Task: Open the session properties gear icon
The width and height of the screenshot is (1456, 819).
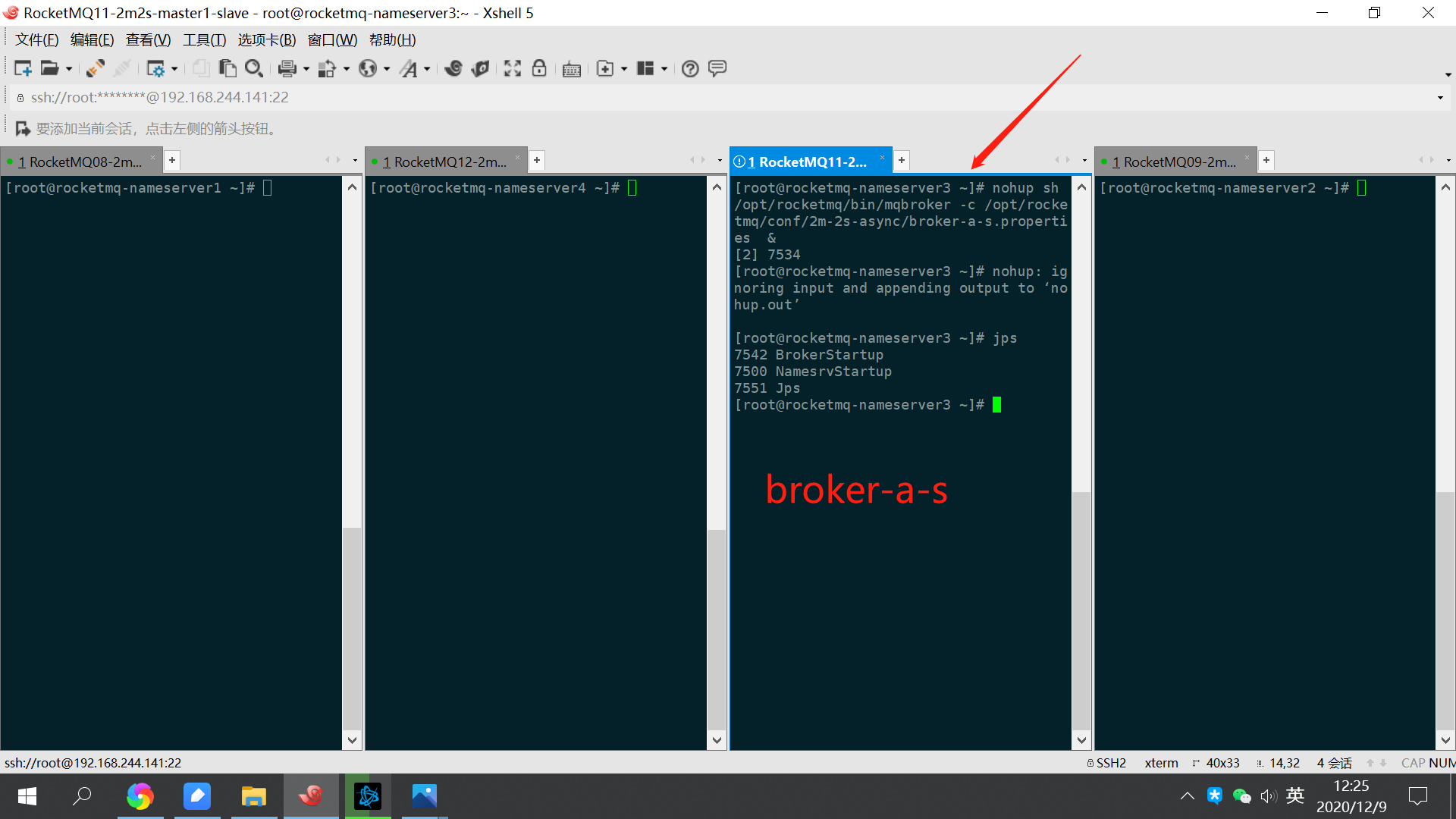Action: 155,68
